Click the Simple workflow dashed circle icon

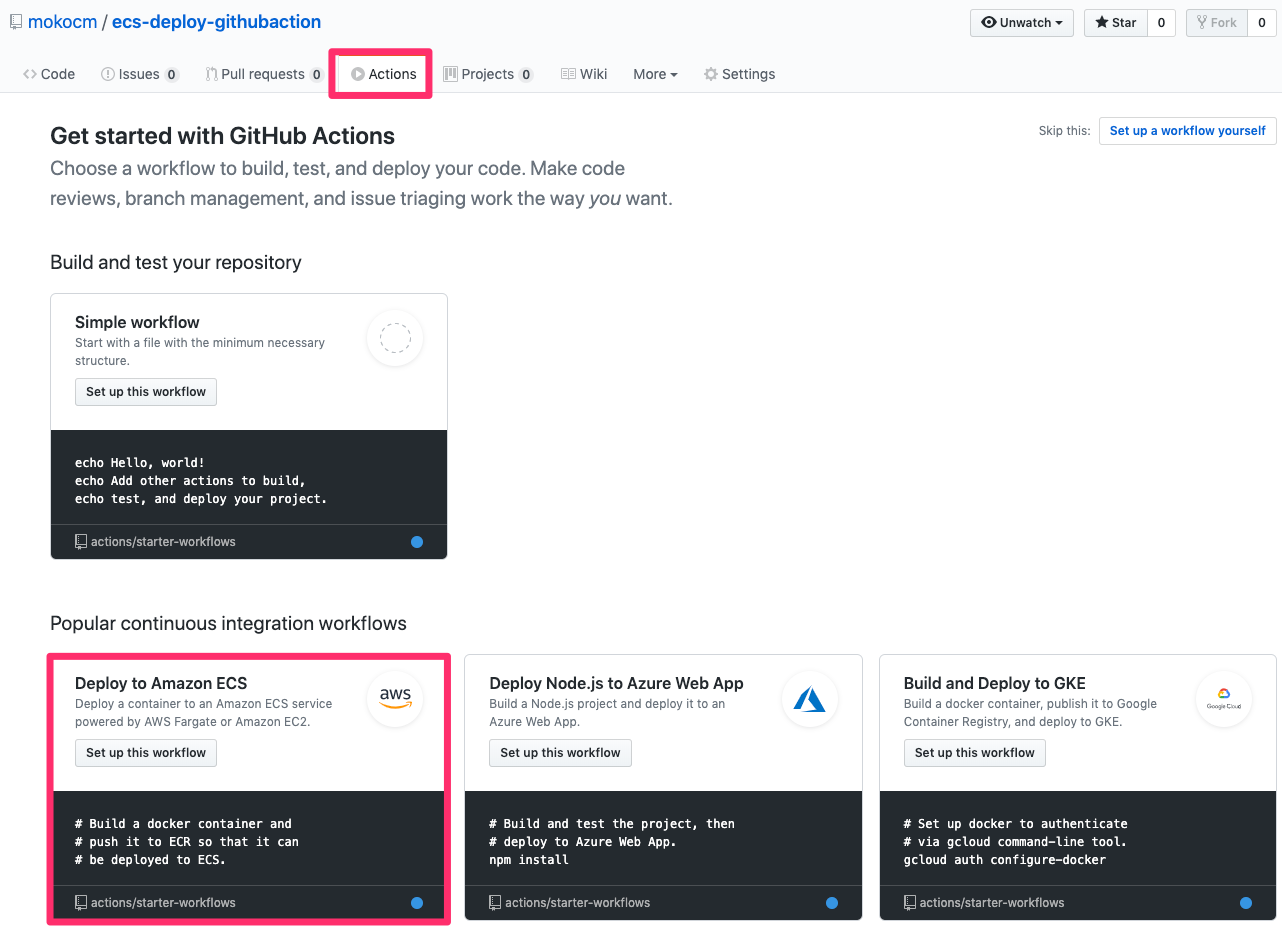[395, 338]
